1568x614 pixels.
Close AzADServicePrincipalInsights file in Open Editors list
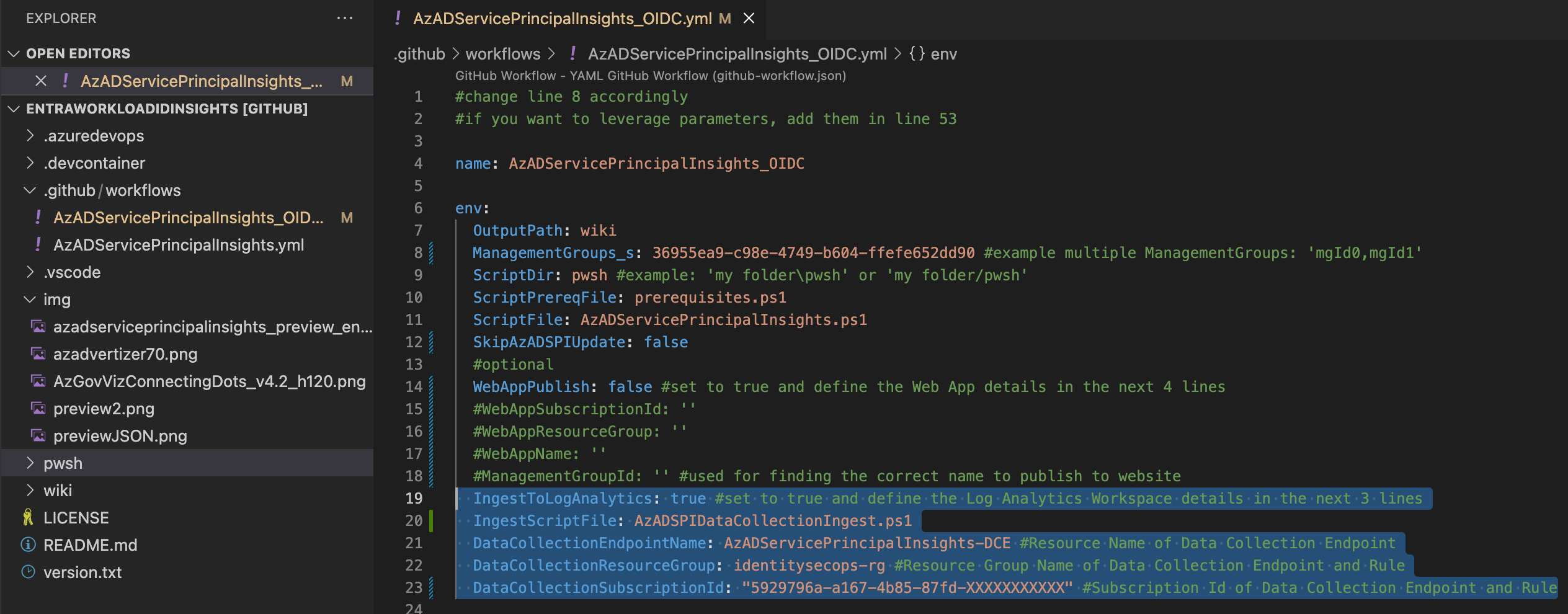click(41, 81)
